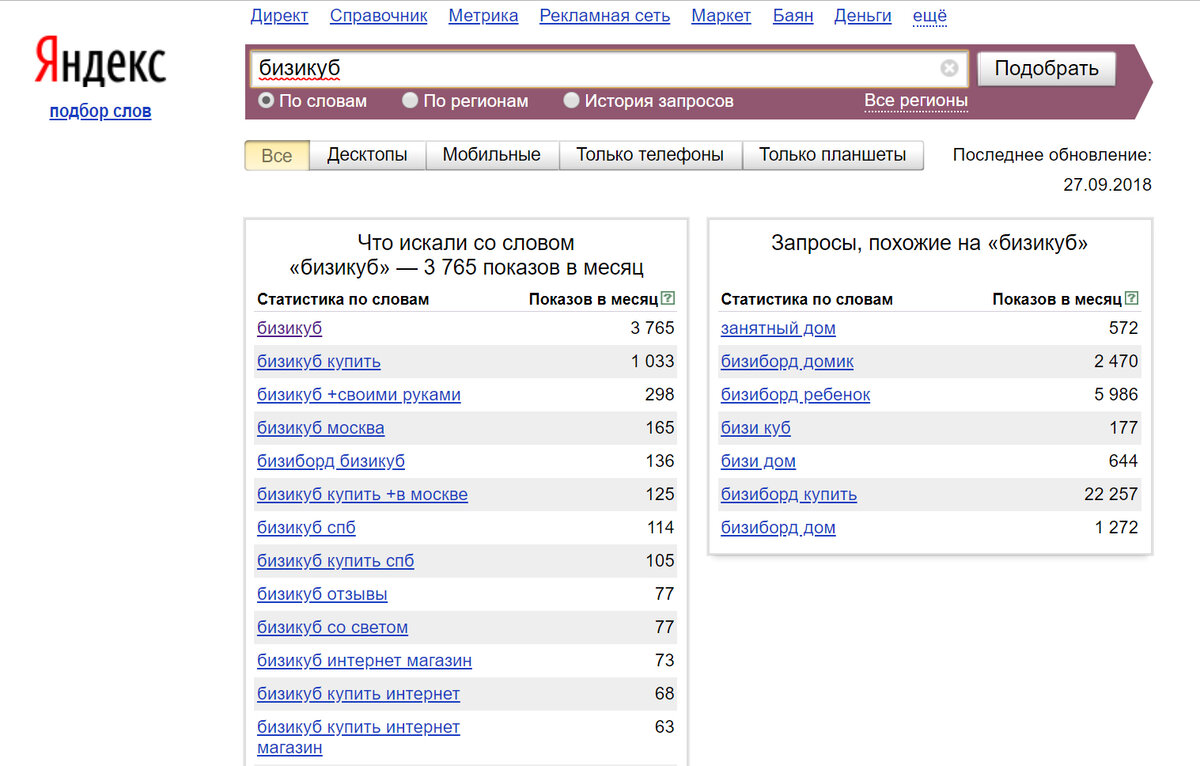
Task: Open 'Маркет' in top navigation
Action: coord(721,16)
